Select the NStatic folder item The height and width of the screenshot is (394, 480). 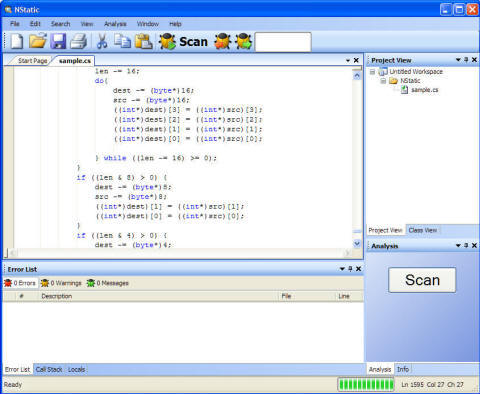[410, 81]
